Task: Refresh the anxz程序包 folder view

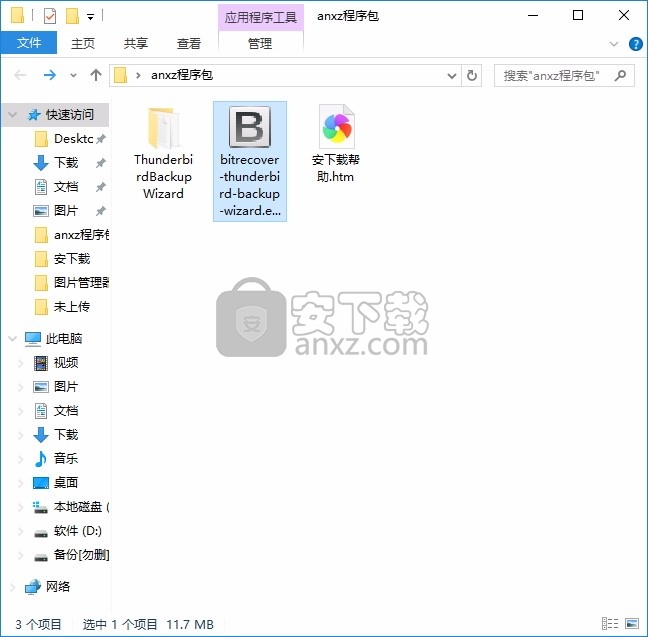Action: (472, 76)
